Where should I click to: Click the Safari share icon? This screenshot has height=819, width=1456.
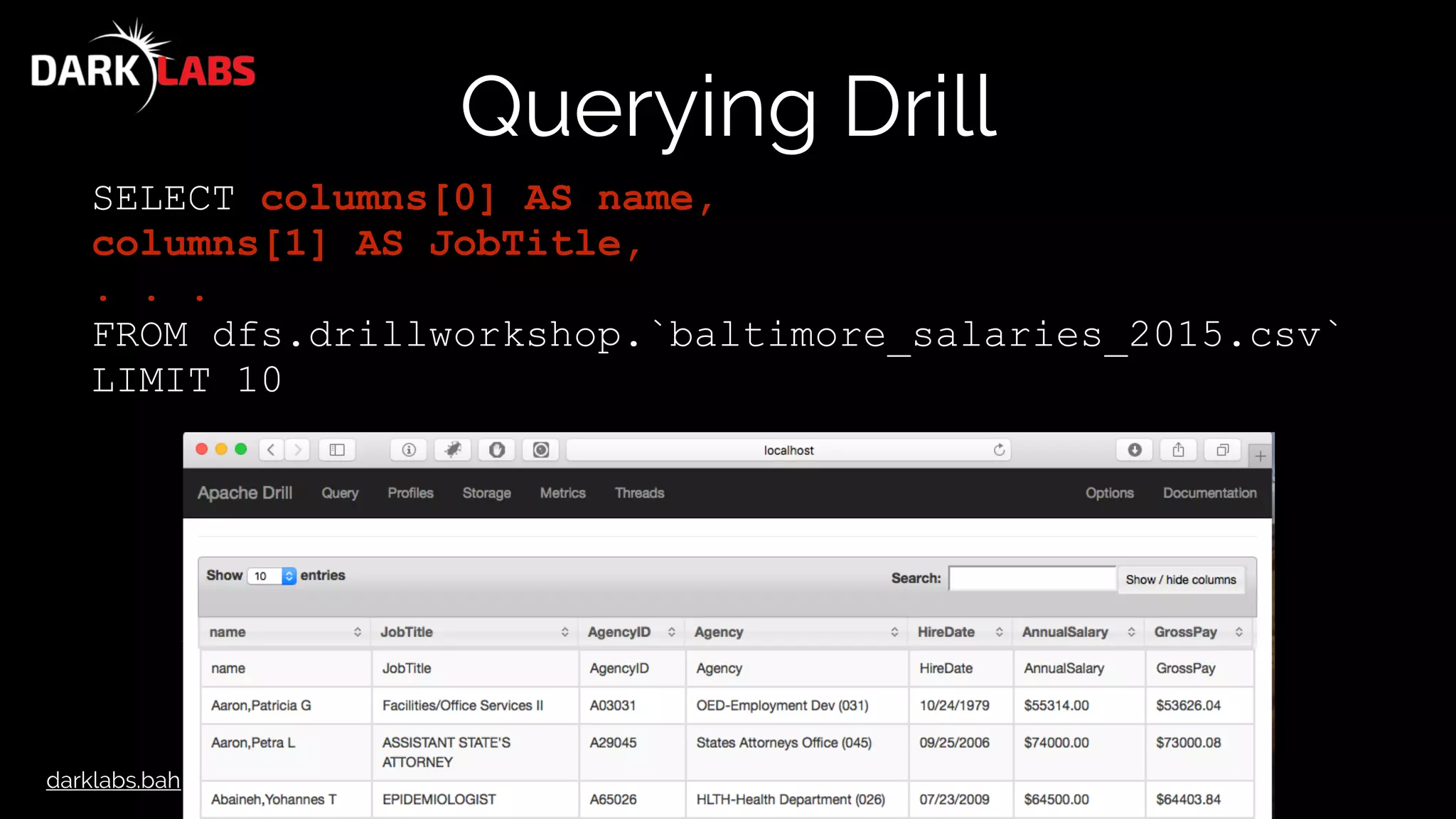coord(1179,450)
